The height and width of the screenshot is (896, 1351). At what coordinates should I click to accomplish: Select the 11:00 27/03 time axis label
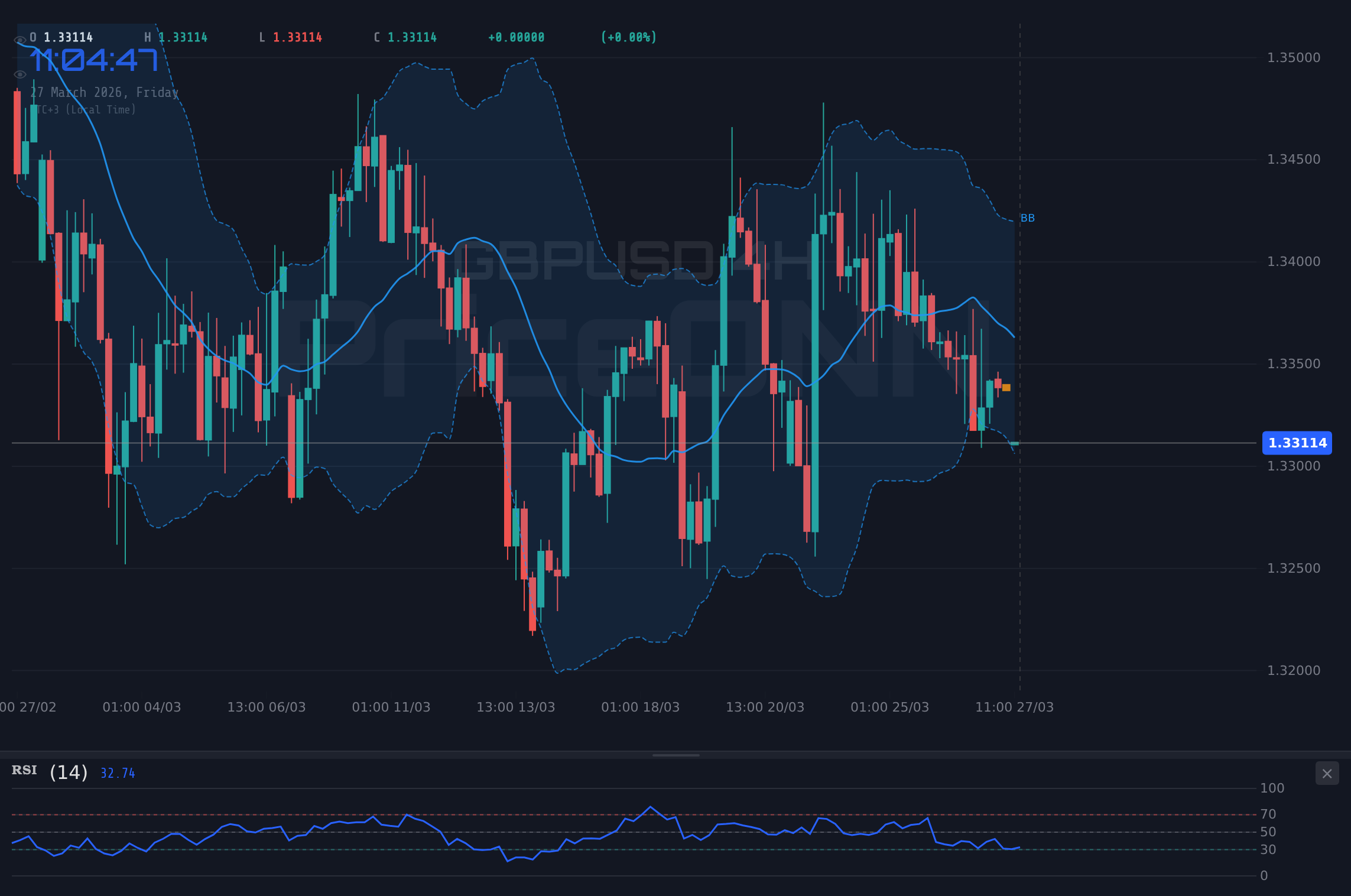pyautogui.click(x=1015, y=706)
